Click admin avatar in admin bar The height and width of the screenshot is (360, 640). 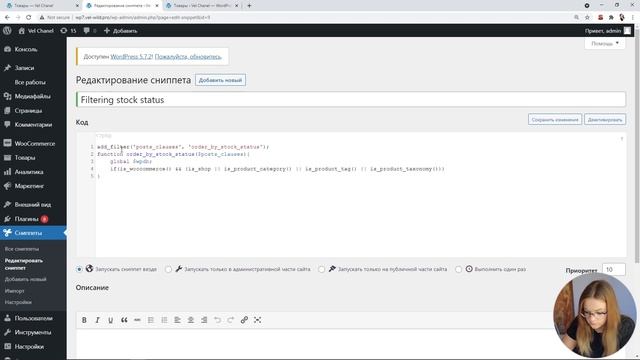[627, 31]
